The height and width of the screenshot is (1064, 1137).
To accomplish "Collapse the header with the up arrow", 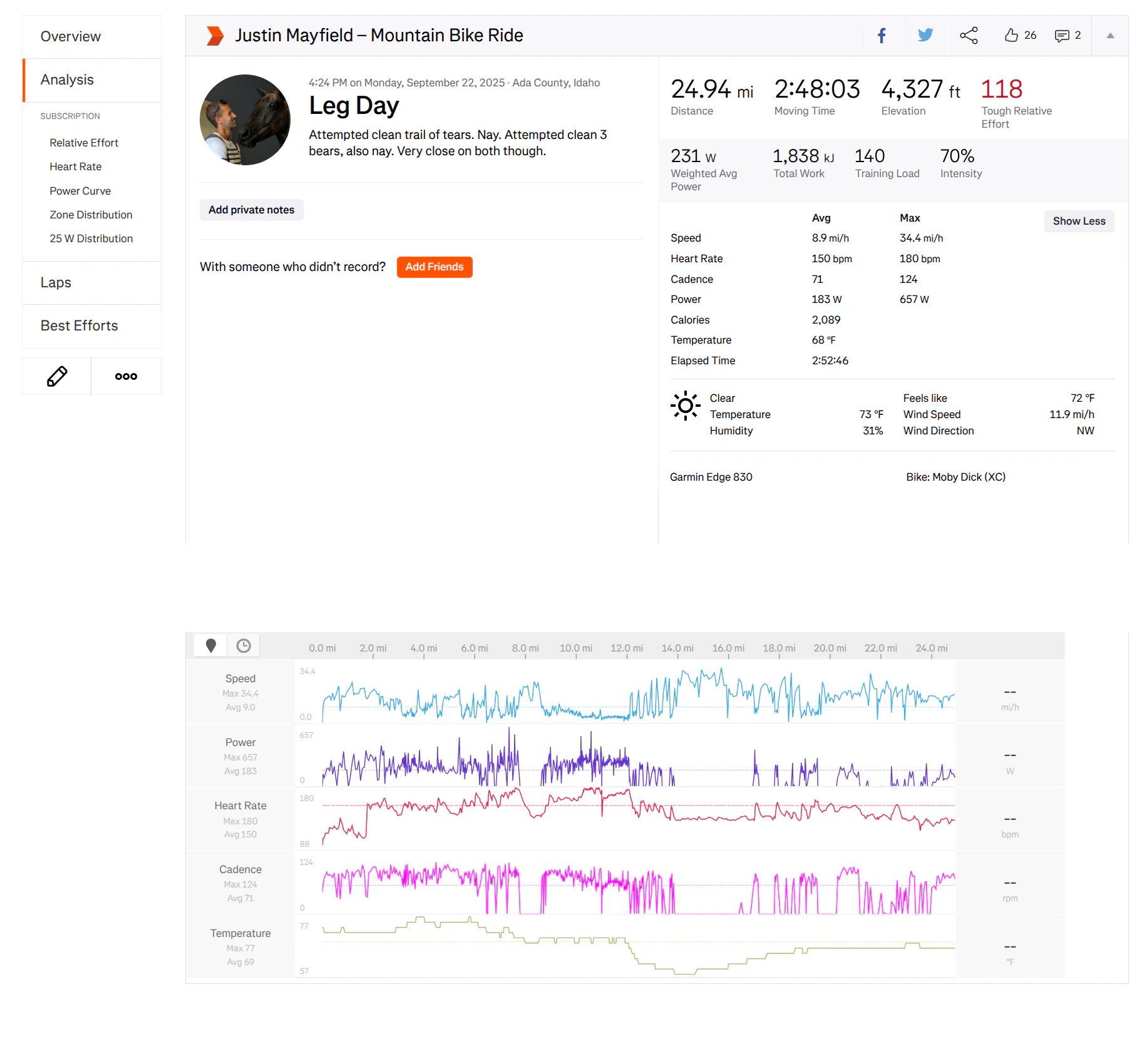I will 1109,36.
